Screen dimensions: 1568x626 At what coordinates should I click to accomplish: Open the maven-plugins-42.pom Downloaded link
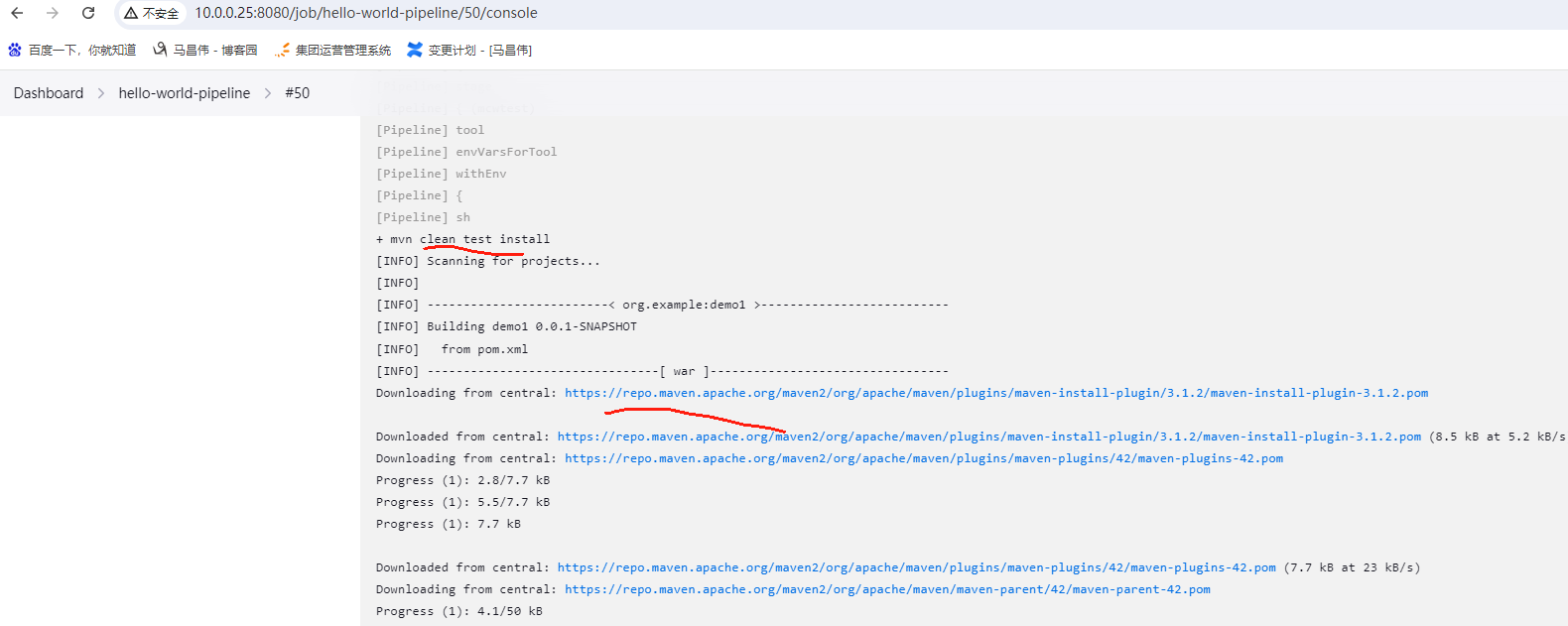917,567
